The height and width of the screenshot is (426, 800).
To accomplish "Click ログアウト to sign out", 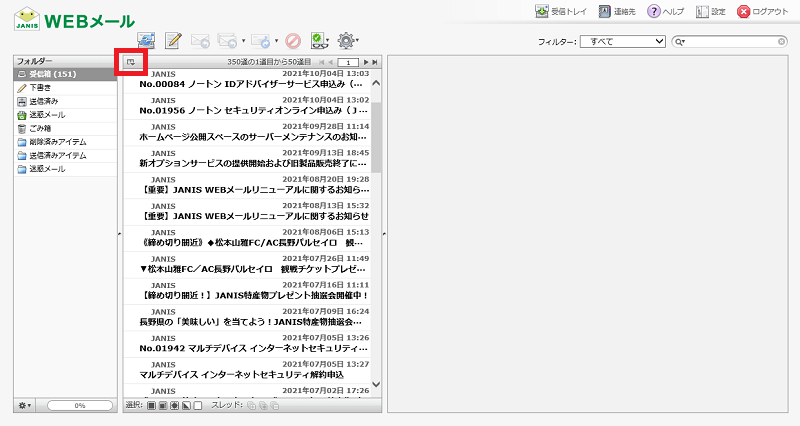I will tap(763, 11).
